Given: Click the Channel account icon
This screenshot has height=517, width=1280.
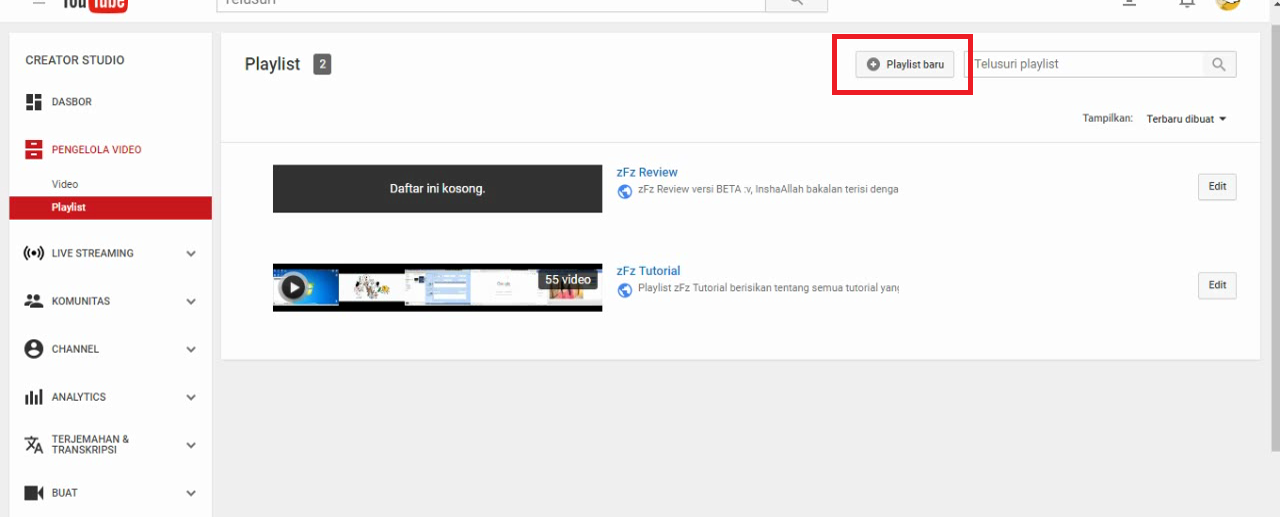Looking at the screenshot, I should [x=33, y=349].
